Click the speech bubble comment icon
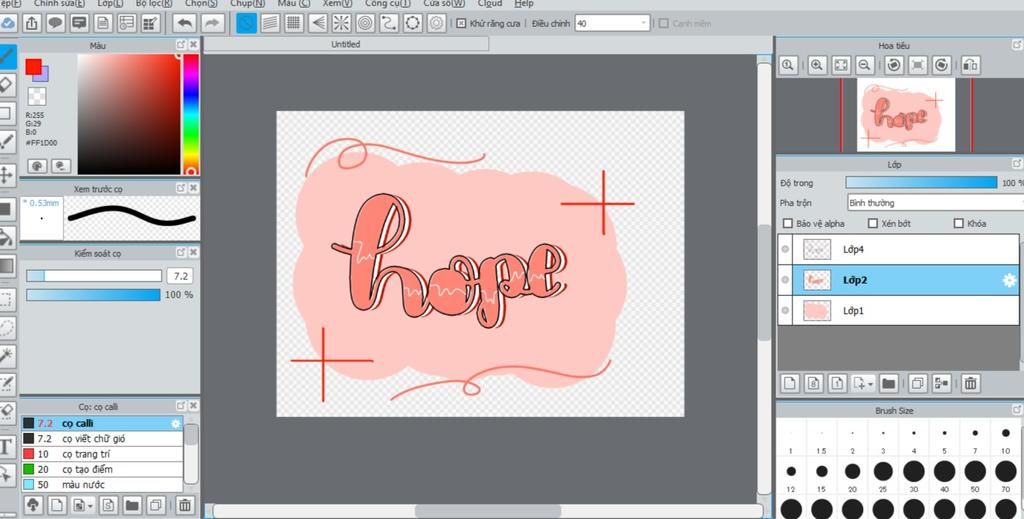The height and width of the screenshot is (519, 1024). point(56,24)
